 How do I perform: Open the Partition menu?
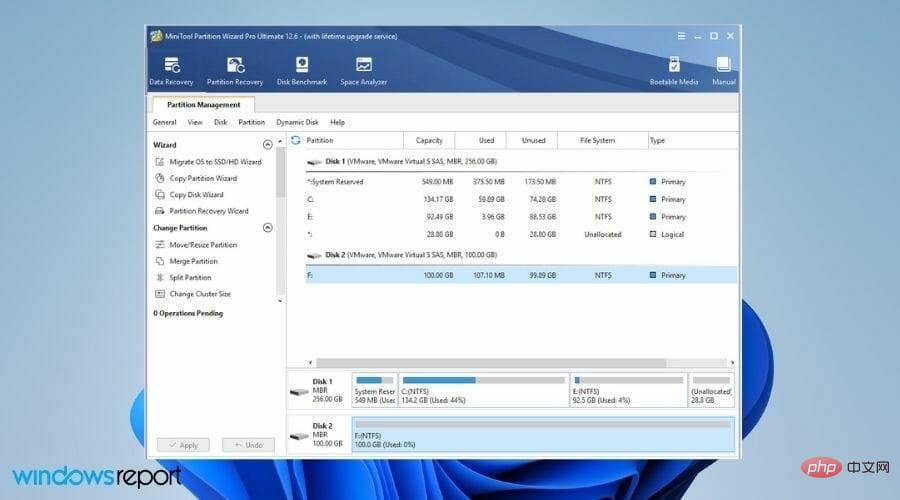coord(251,122)
